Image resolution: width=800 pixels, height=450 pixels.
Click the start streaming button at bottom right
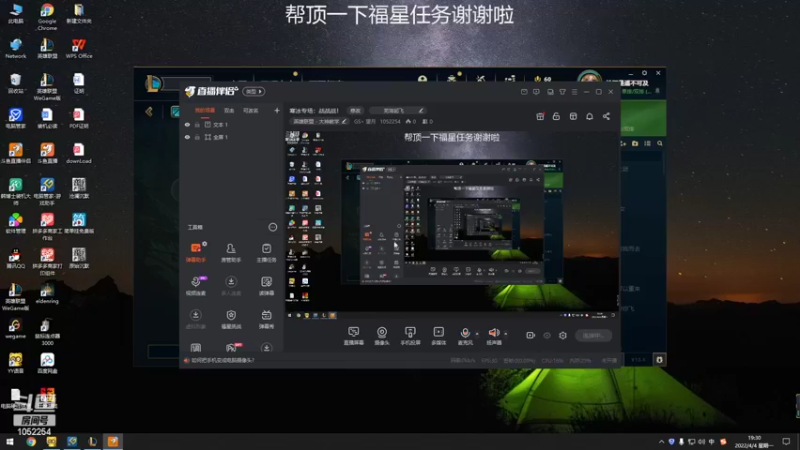coord(593,335)
